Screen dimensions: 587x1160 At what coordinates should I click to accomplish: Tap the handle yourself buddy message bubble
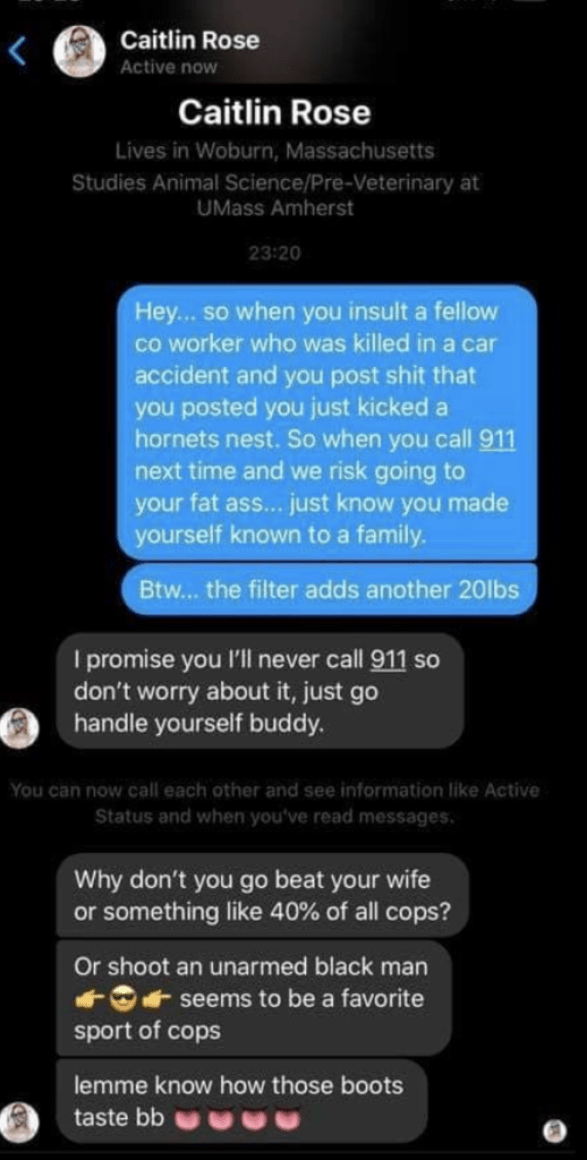coord(260,690)
